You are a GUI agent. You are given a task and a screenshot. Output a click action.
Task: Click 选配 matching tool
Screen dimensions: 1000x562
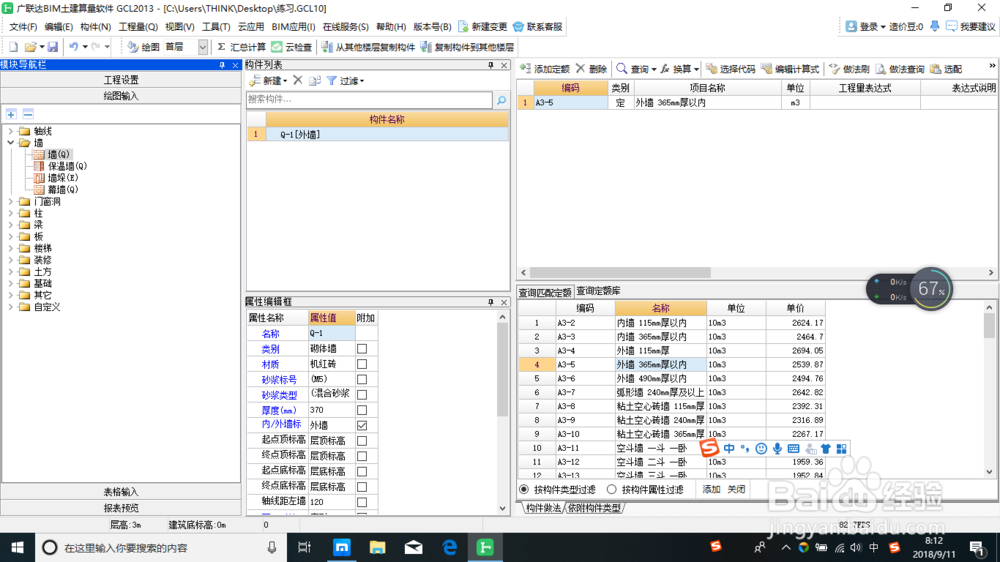(x=946, y=69)
